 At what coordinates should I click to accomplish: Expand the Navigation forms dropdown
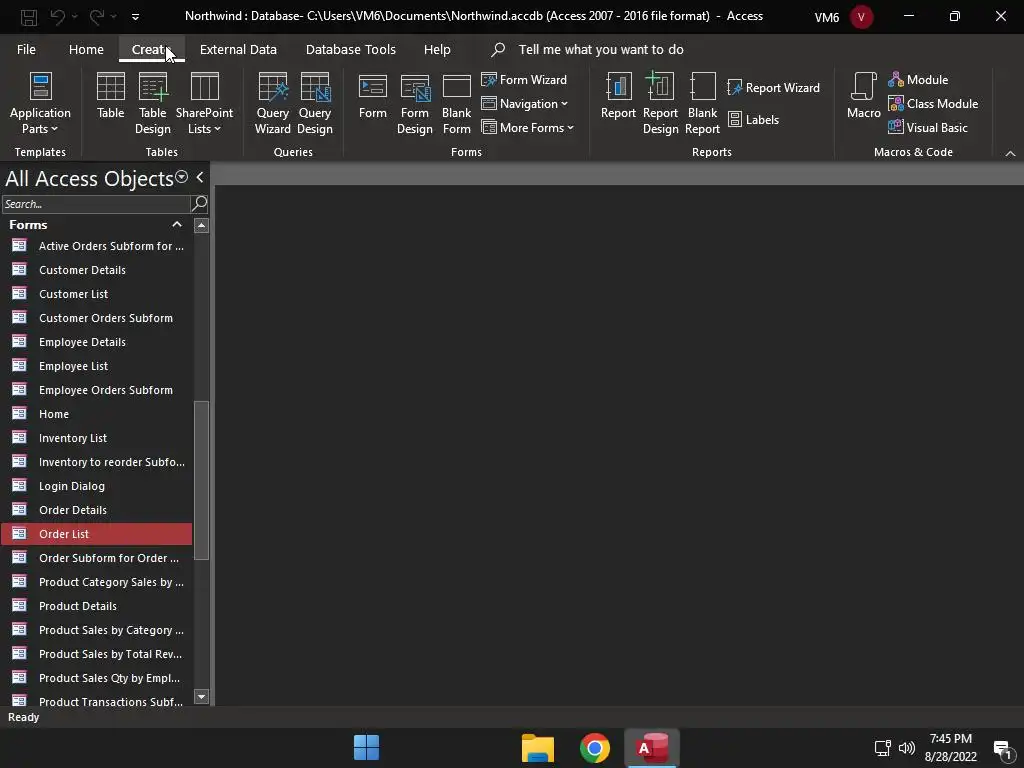click(x=524, y=104)
